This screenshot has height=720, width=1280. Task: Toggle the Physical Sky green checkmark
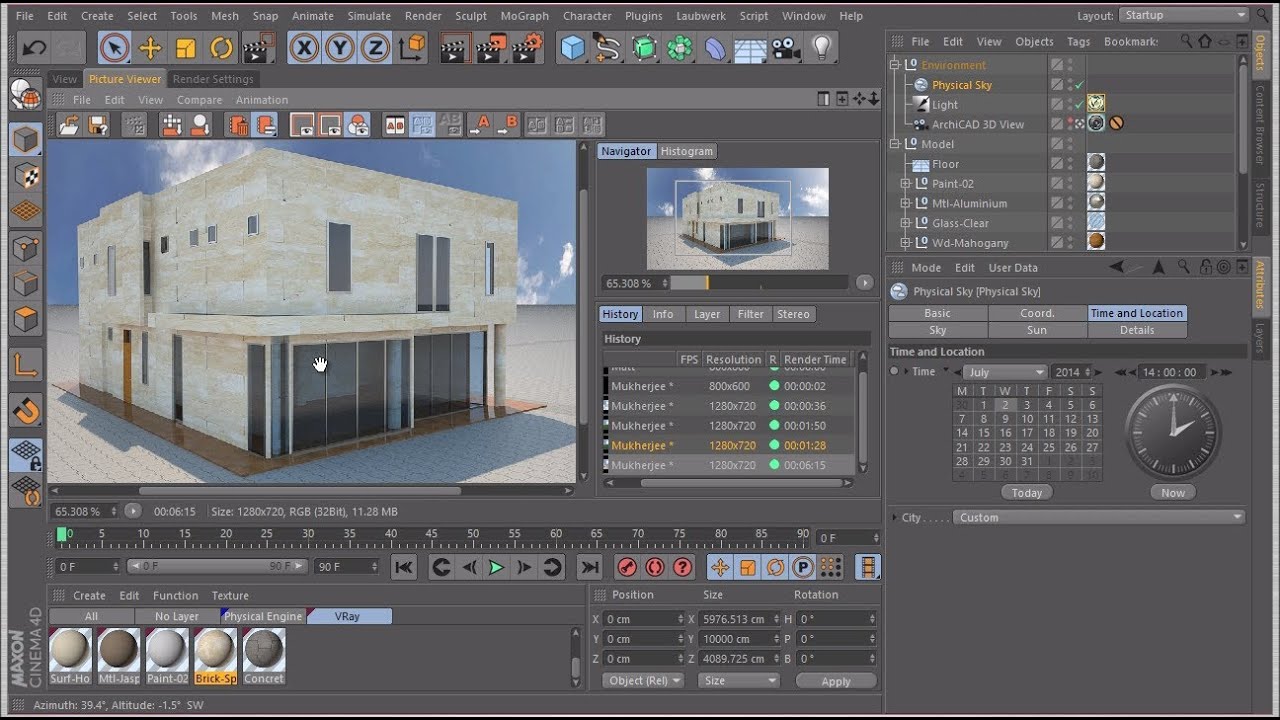pyautogui.click(x=1080, y=85)
